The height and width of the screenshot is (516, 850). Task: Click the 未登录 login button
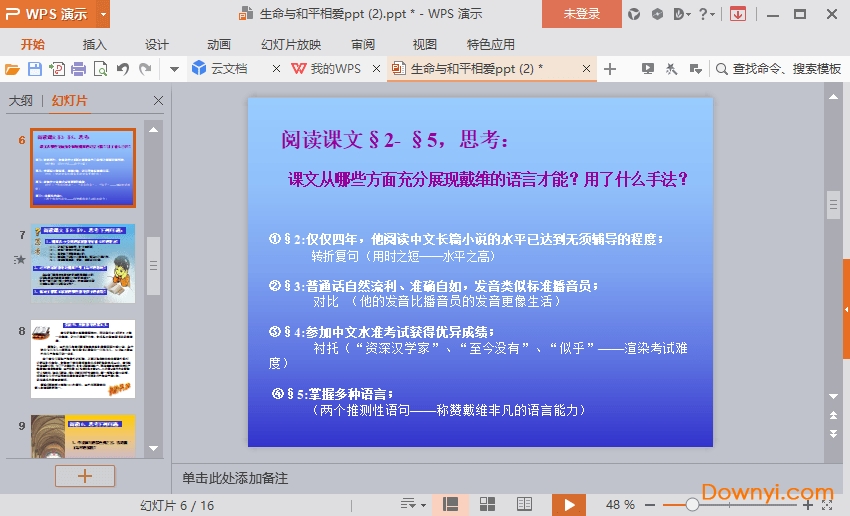582,14
